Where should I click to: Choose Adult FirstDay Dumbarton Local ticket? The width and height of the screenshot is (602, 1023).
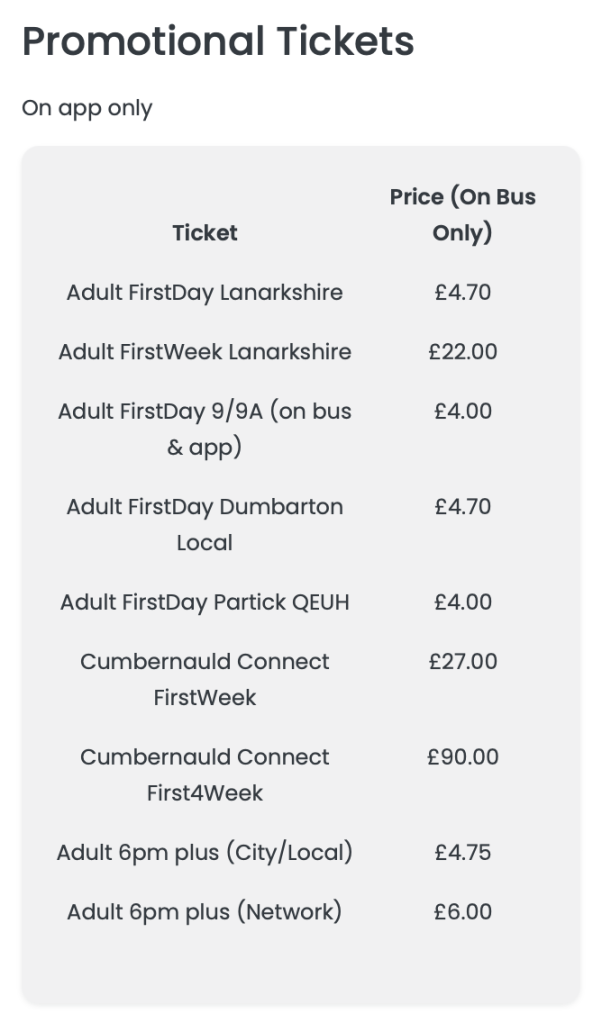pyautogui.click(x=205, y=524)
